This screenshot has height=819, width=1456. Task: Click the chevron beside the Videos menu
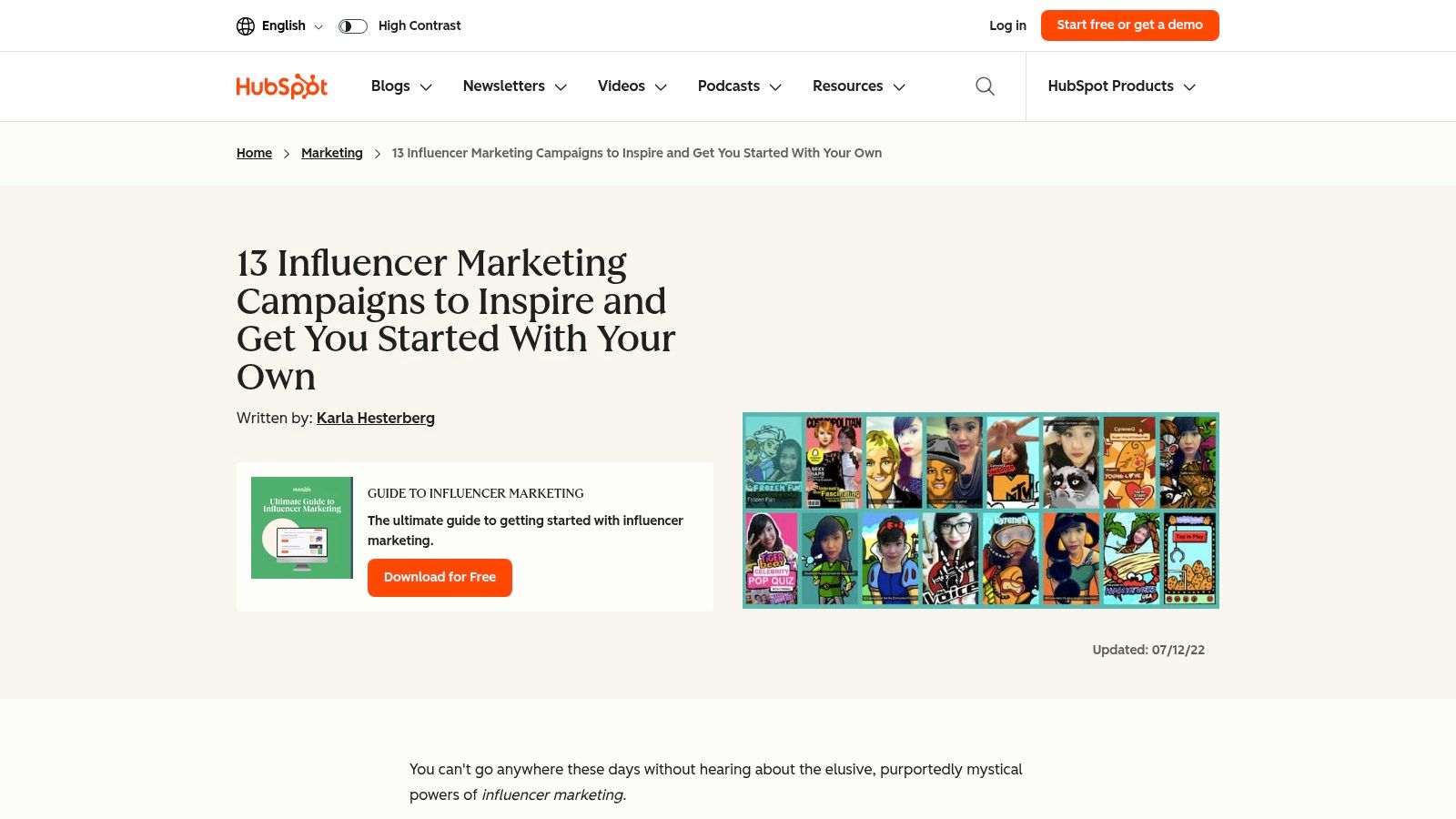(x=662, y=87)
